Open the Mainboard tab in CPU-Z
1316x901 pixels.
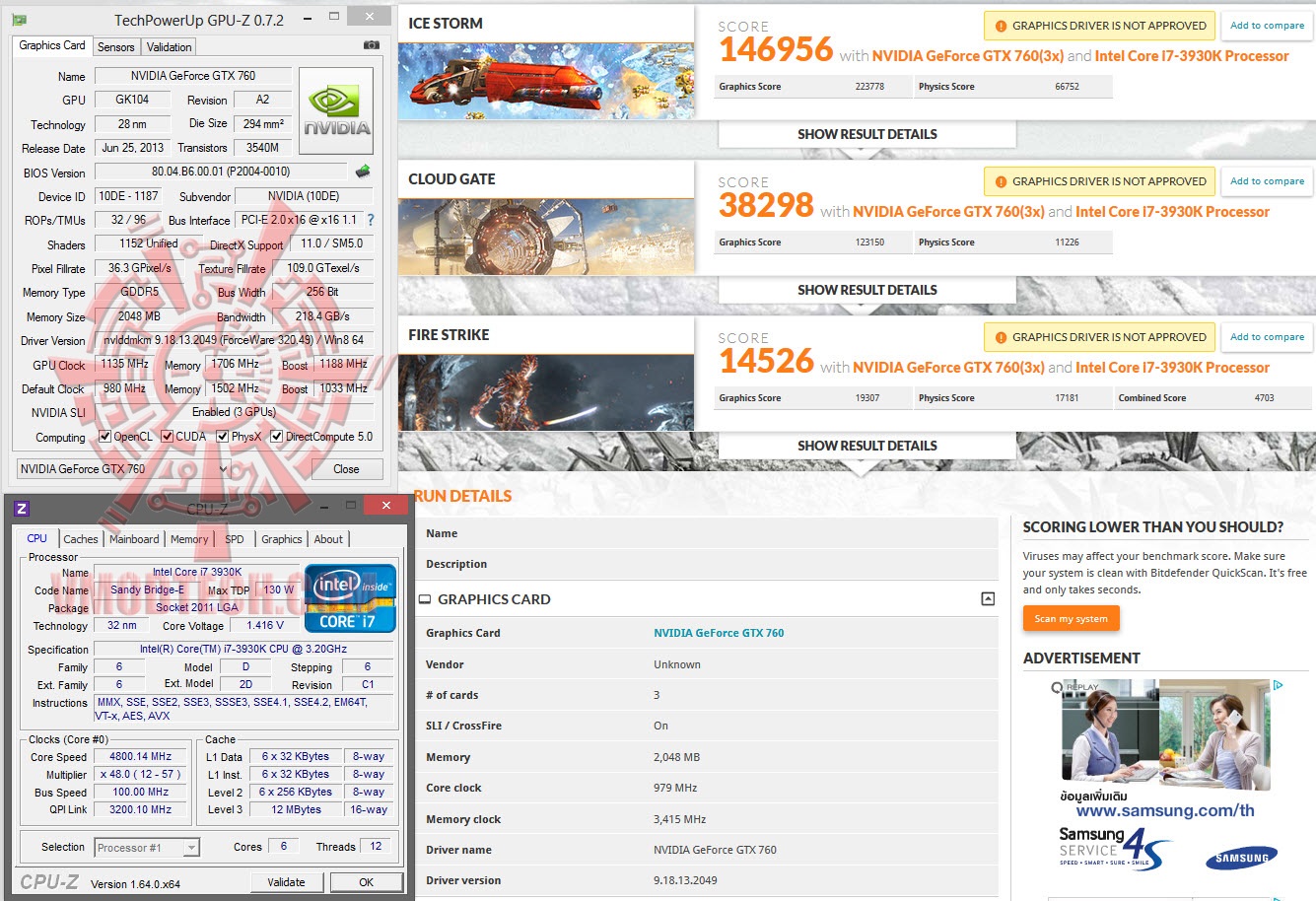click(134, 539)
